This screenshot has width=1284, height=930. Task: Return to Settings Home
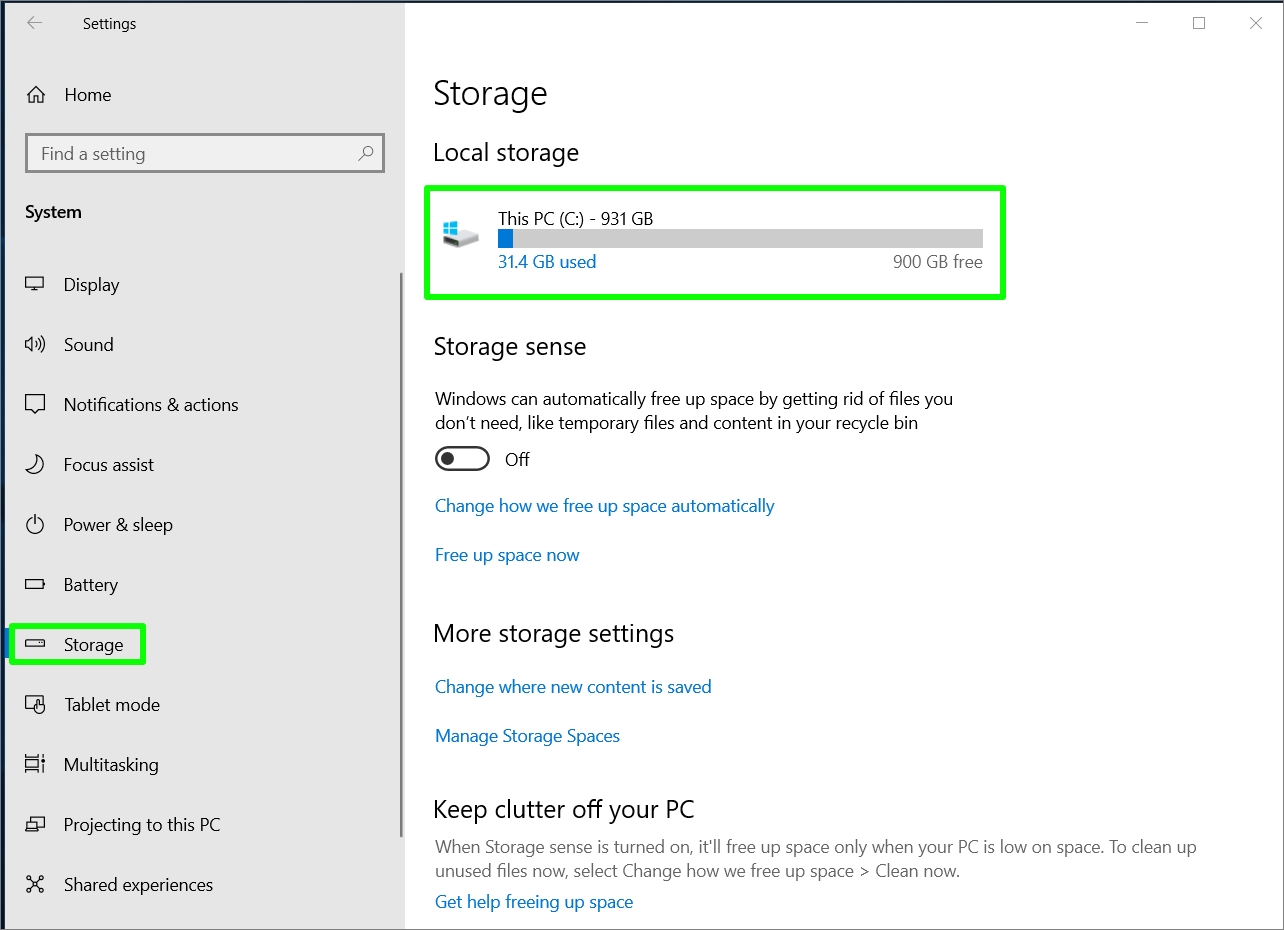pyautogui.click(x=88, y=95)
